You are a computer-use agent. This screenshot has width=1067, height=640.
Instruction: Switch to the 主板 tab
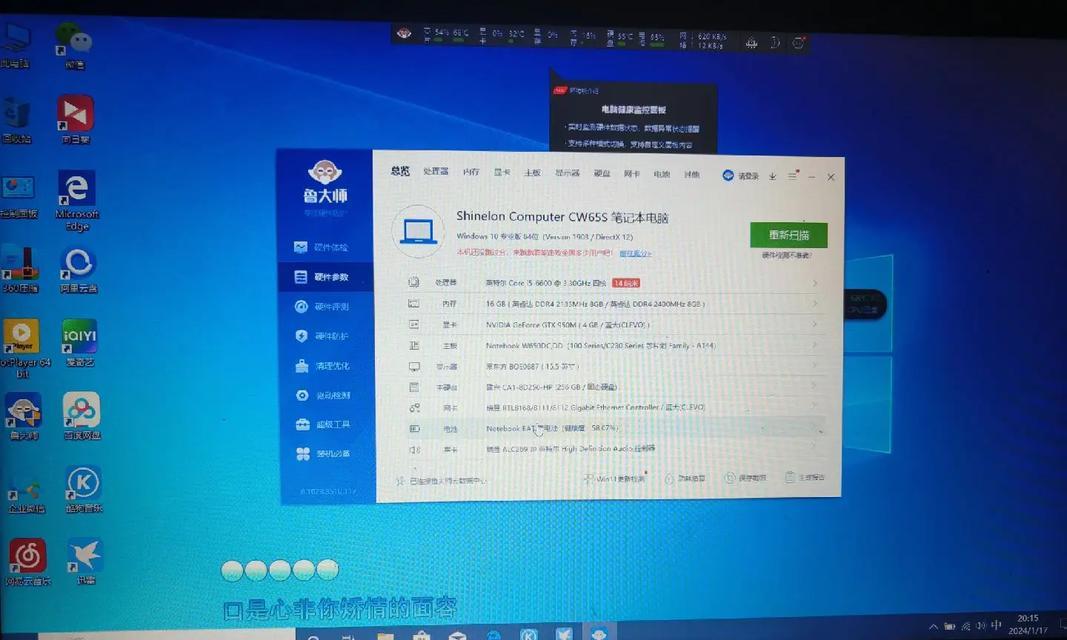coord(532,173)
